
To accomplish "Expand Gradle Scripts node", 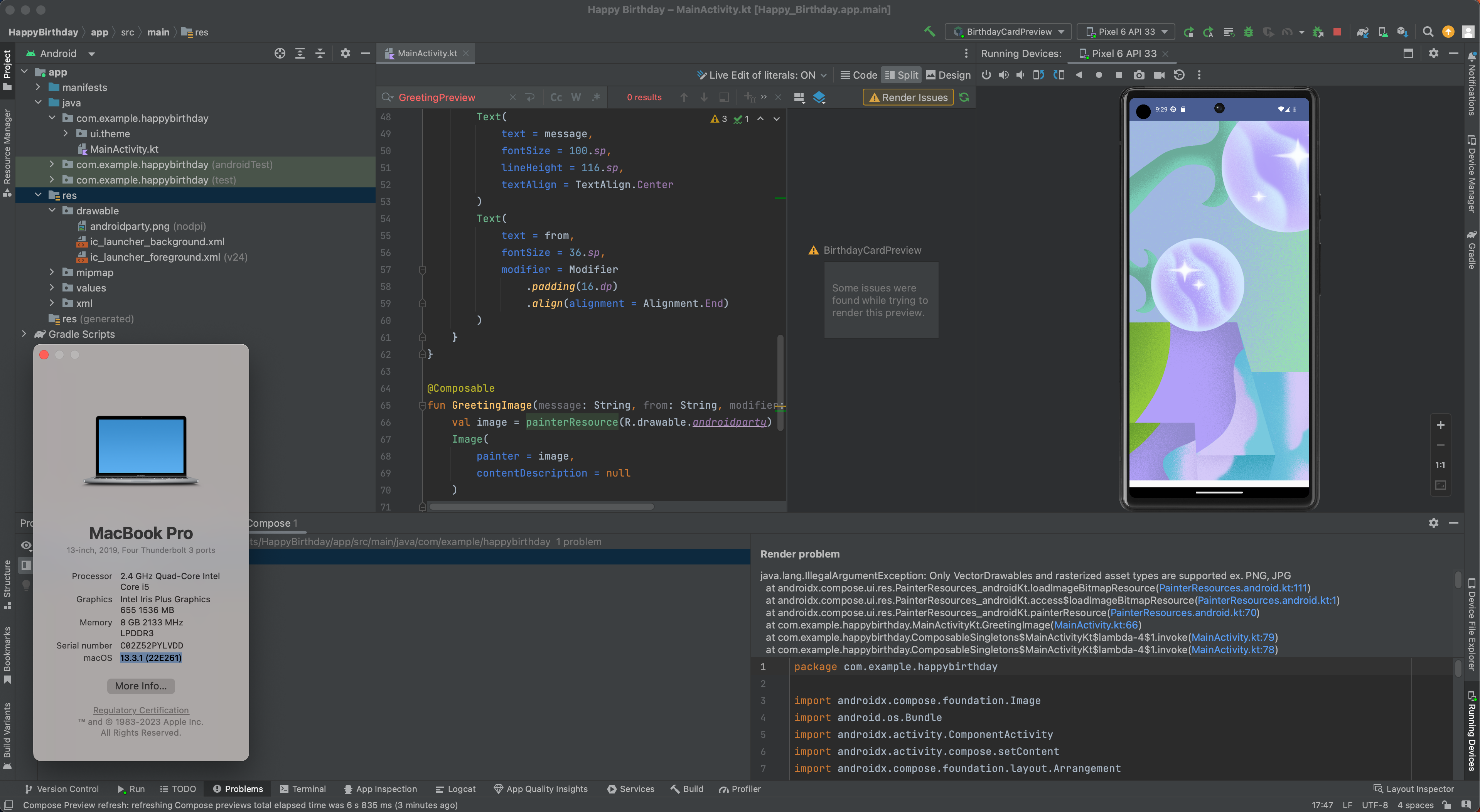I will (24, 334).
